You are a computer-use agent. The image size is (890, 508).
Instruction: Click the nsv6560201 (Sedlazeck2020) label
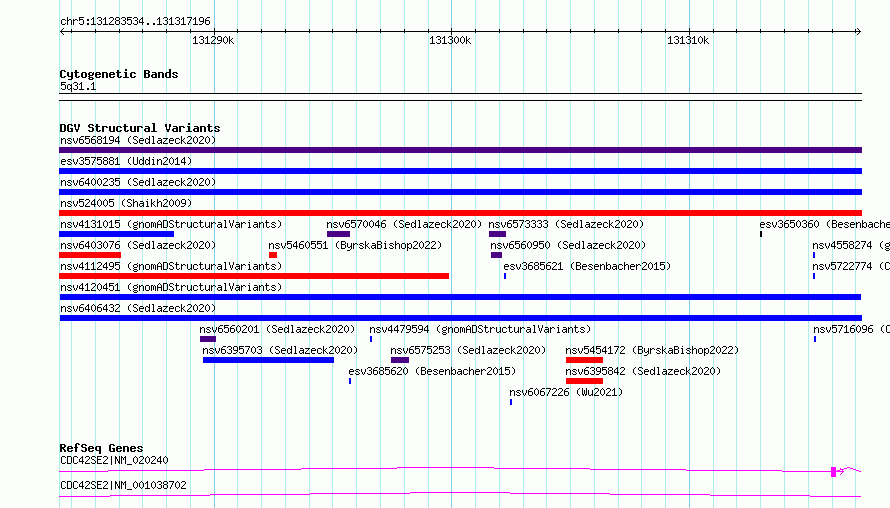point(277,329)
